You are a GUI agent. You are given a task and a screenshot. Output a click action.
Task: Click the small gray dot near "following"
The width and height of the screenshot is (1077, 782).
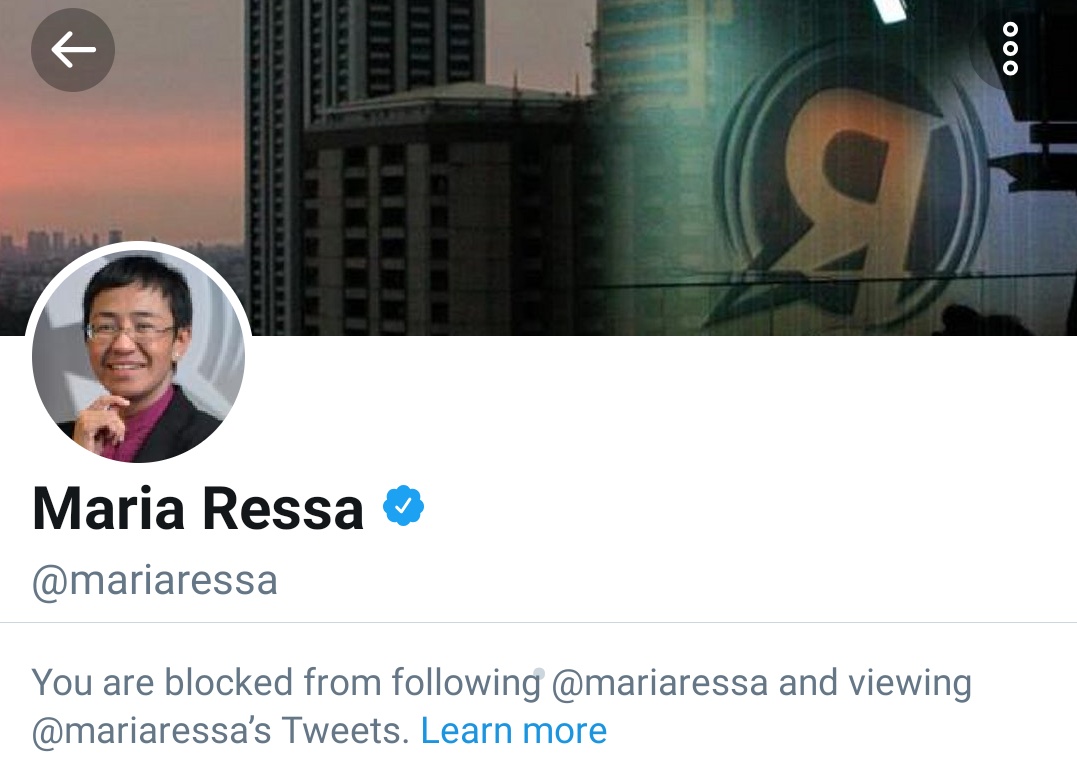tap(539, 674)
